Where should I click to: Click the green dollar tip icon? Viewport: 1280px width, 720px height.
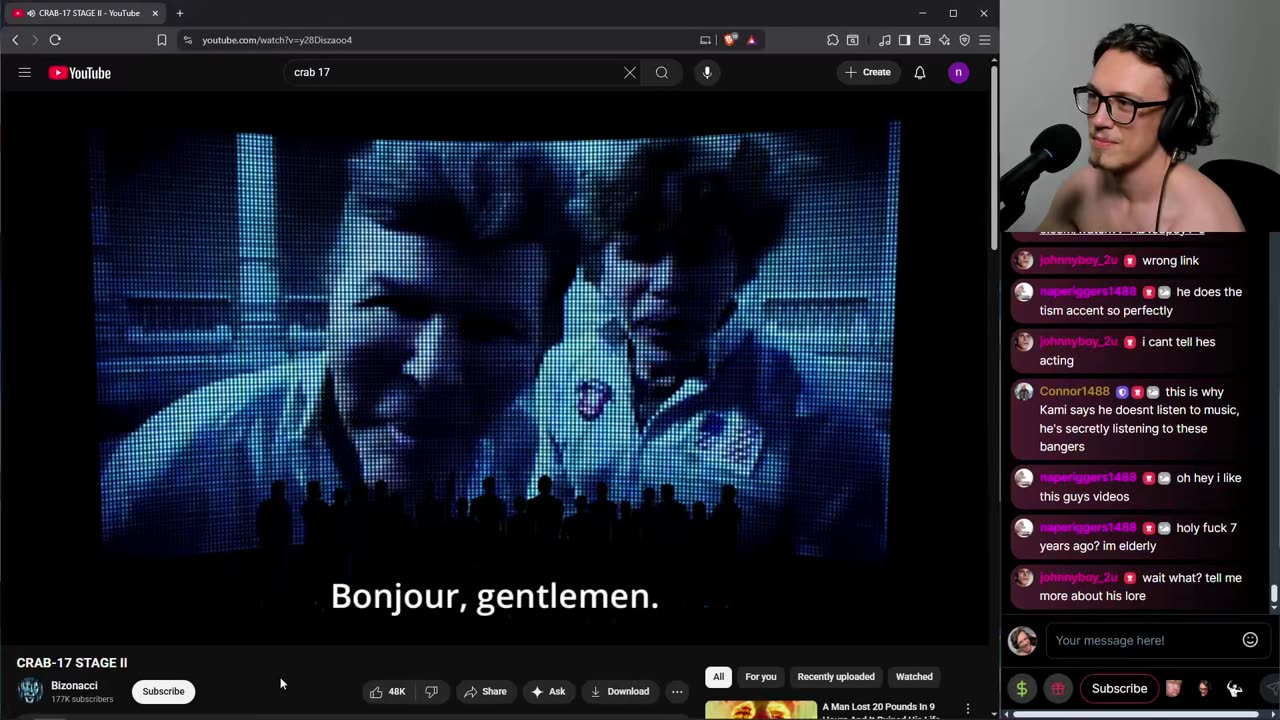click(1022, 688)
